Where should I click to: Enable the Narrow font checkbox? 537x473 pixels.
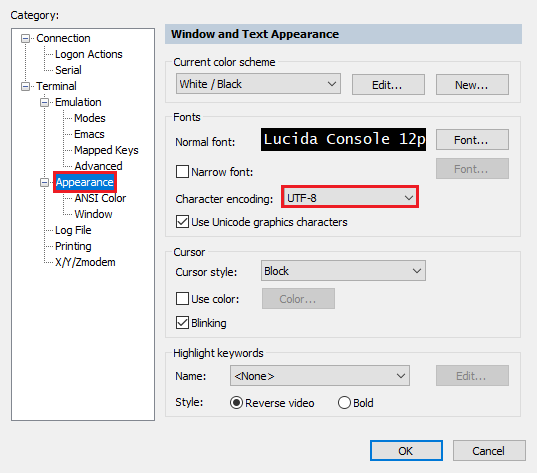click(182, 172)
